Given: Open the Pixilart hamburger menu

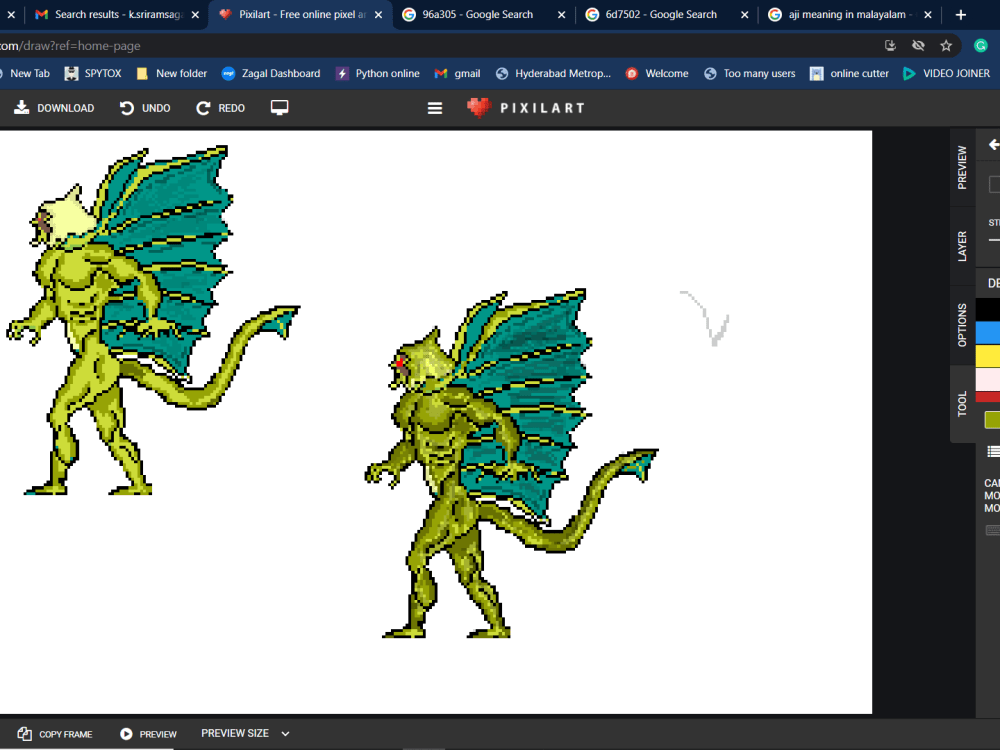Looking at the screenshot, I should point(435,108).
